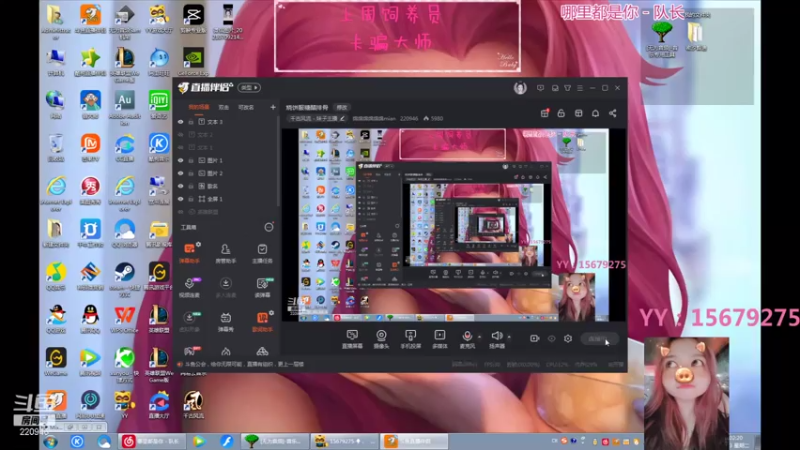Click the live preview canvas thumbnail
Viewport: 800px width, 450px height.
click(x=454, y=225)
